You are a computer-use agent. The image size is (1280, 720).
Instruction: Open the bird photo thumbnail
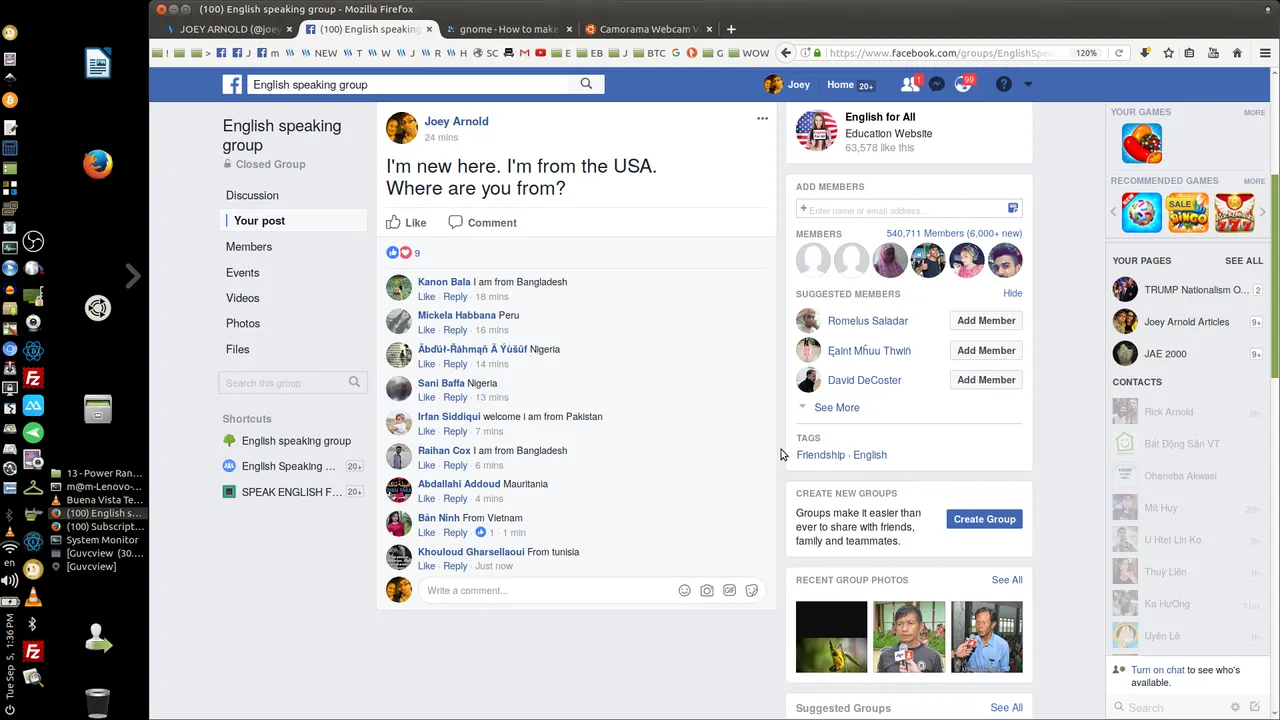coord(832,637)
